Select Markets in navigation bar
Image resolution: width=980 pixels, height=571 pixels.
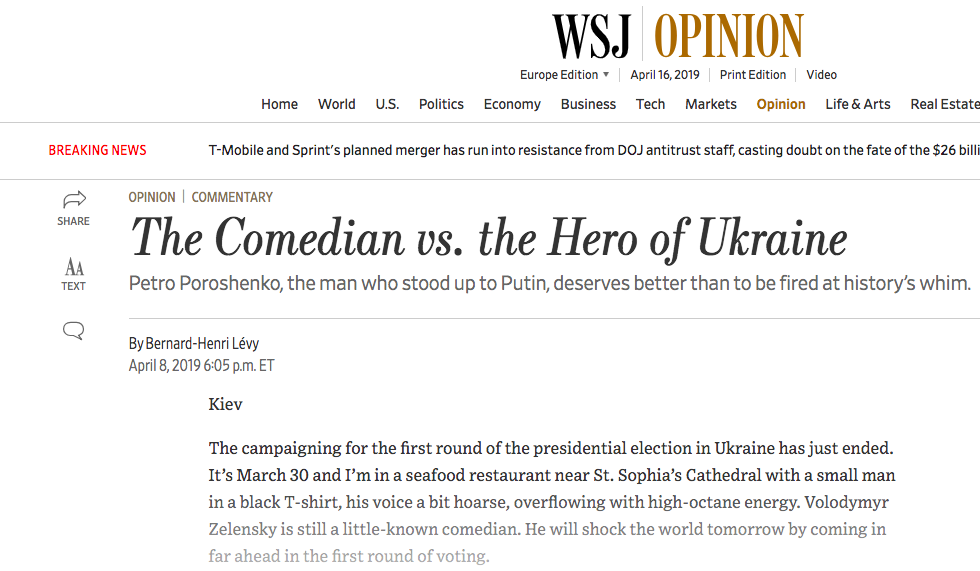pyautogui.click(x=711, y=104)
